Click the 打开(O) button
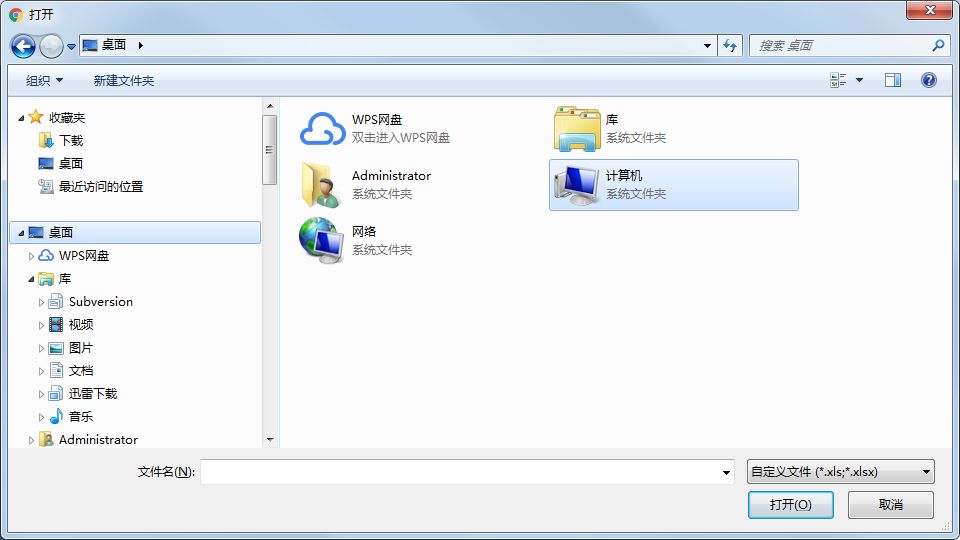This screenshot has height=540, width=960. 790,504
